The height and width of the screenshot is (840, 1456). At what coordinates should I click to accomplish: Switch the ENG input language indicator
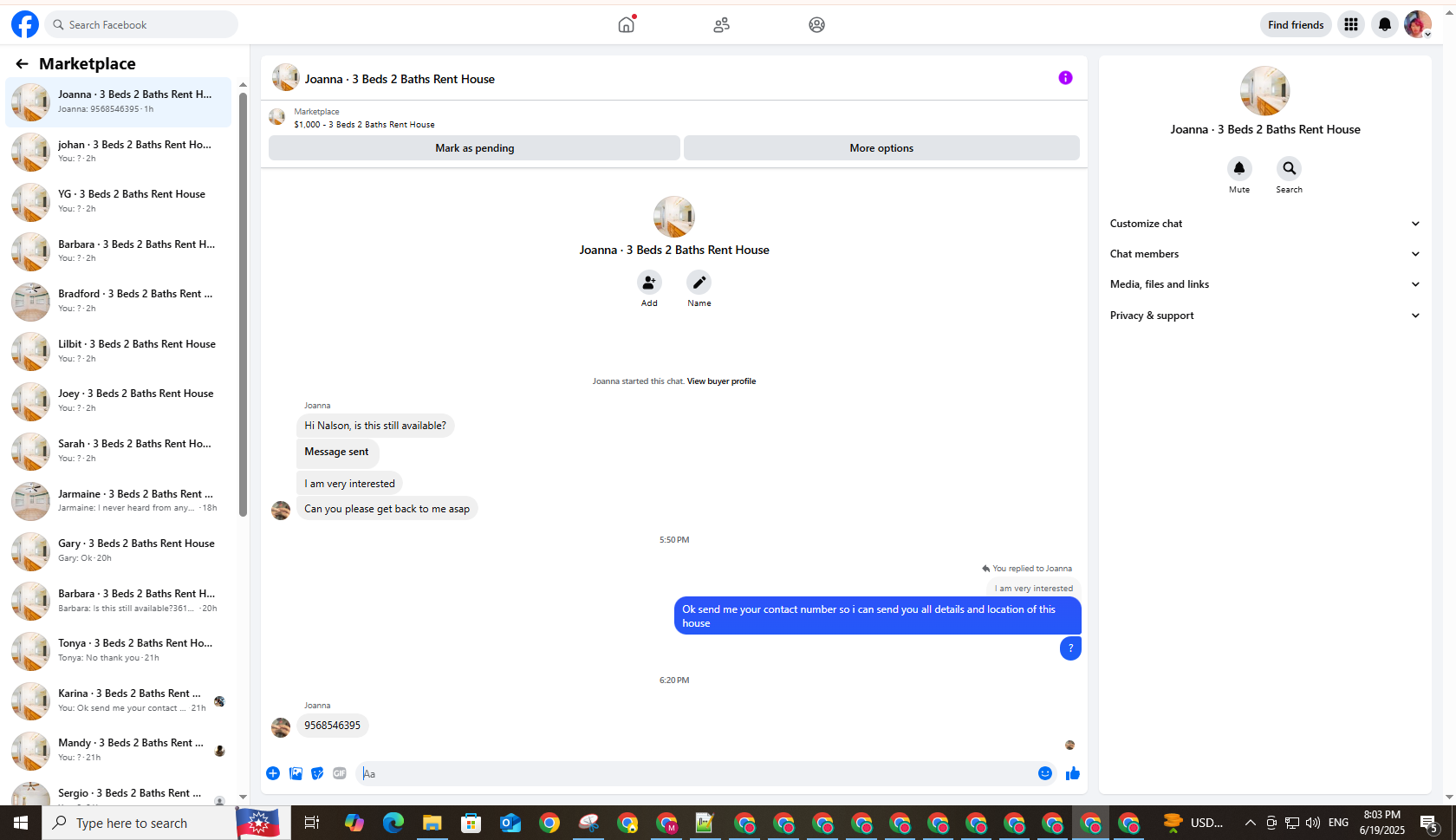click(x=1338, y=823)
